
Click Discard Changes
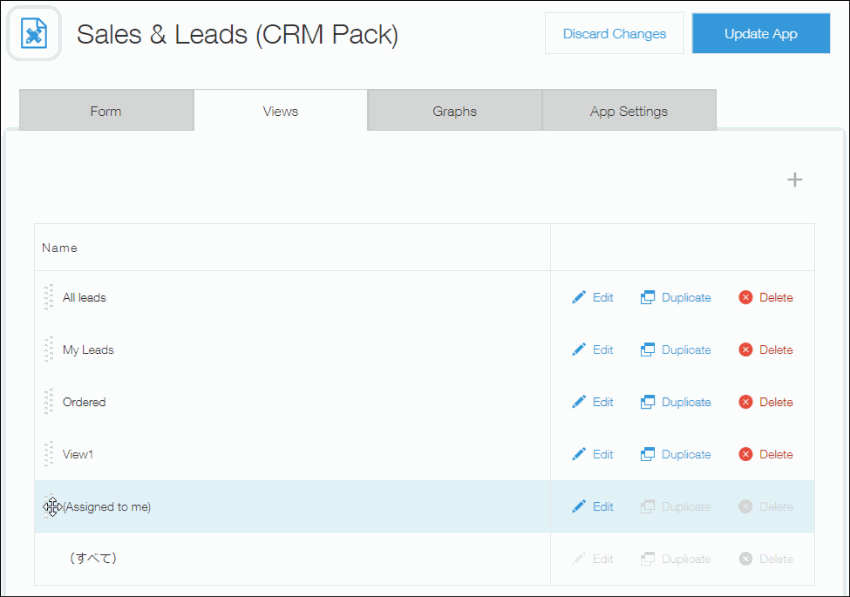(614, 33)
